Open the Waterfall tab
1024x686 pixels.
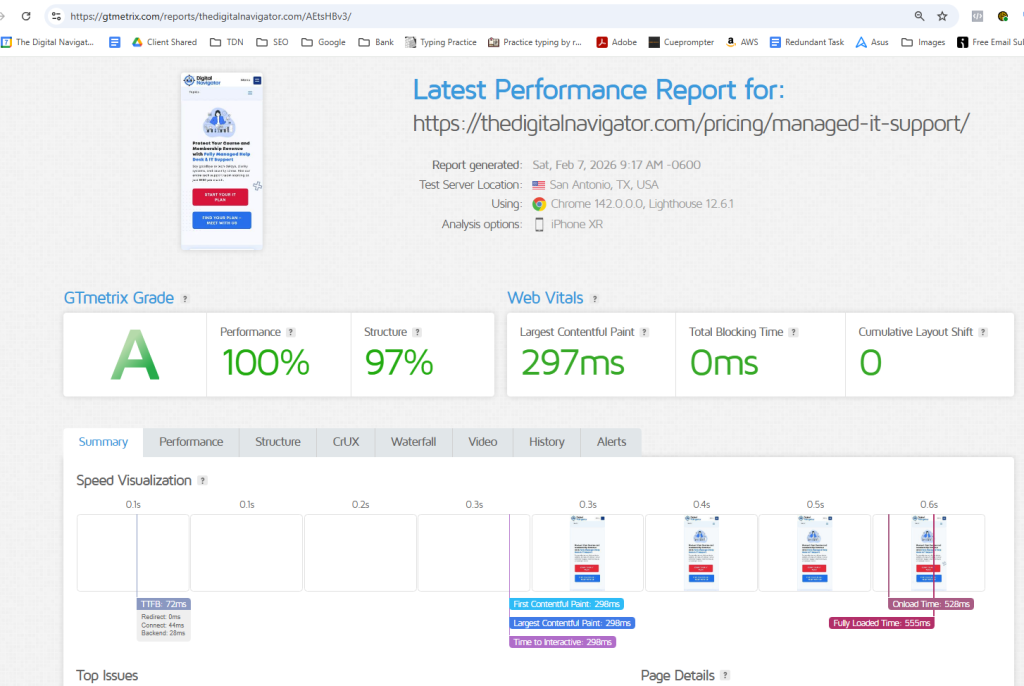(413, 442)
